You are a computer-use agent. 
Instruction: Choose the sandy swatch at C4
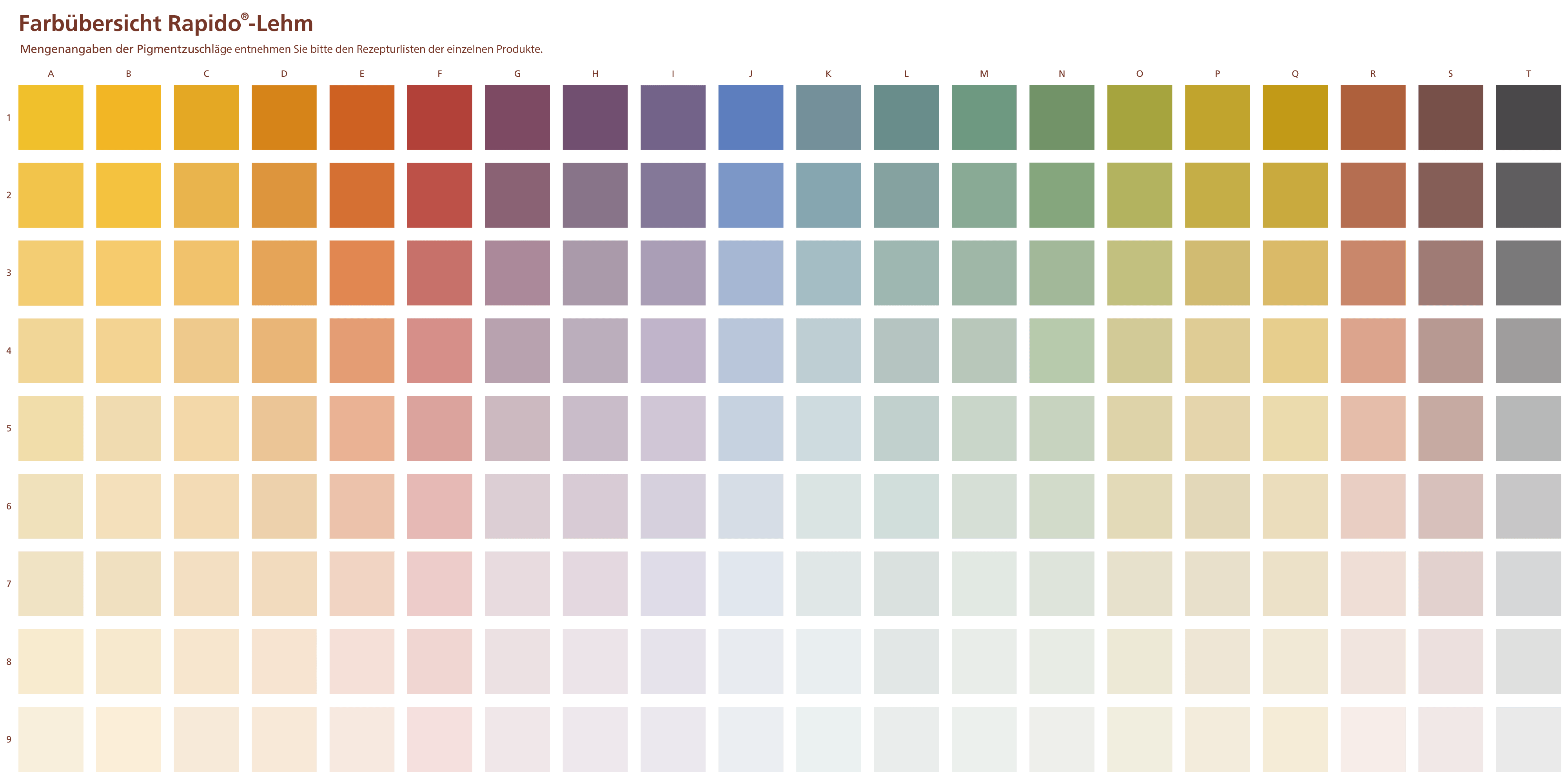[206, 351]
